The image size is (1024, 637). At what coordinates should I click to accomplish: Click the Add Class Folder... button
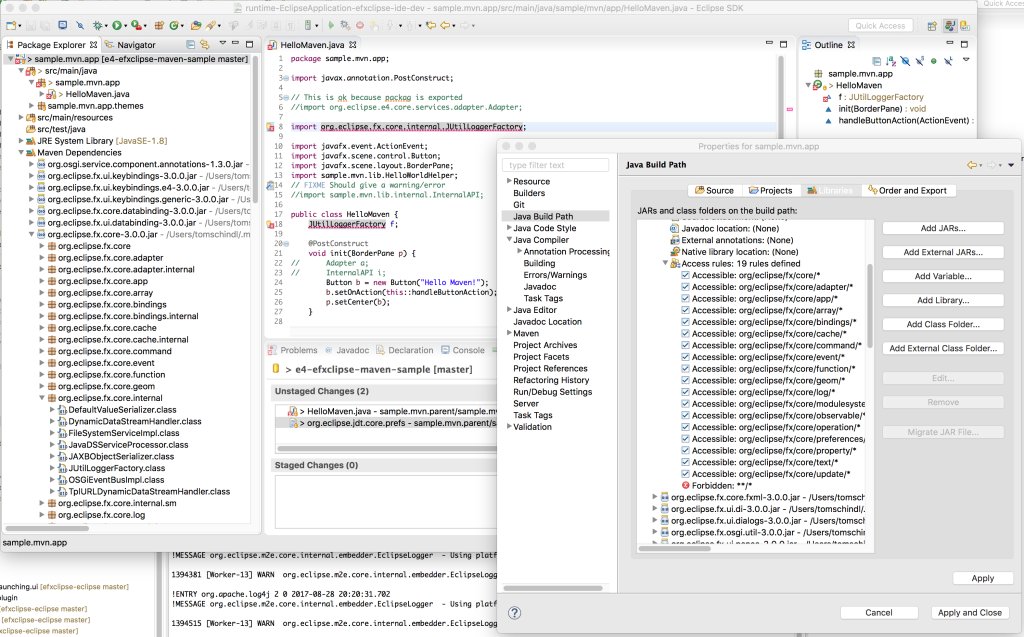pos(943,324)
